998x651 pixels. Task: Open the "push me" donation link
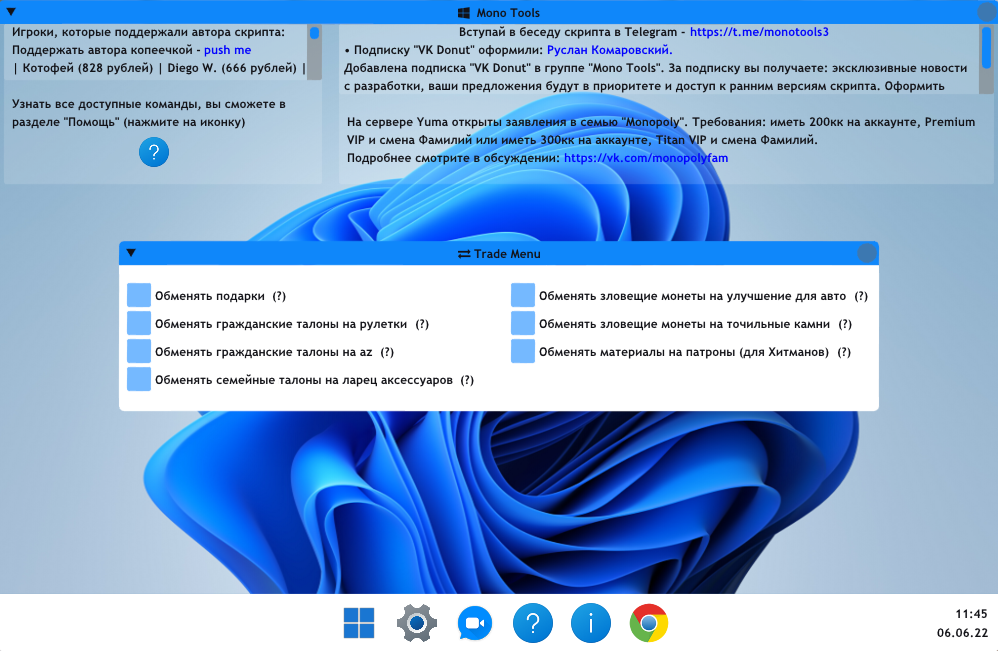227,50
